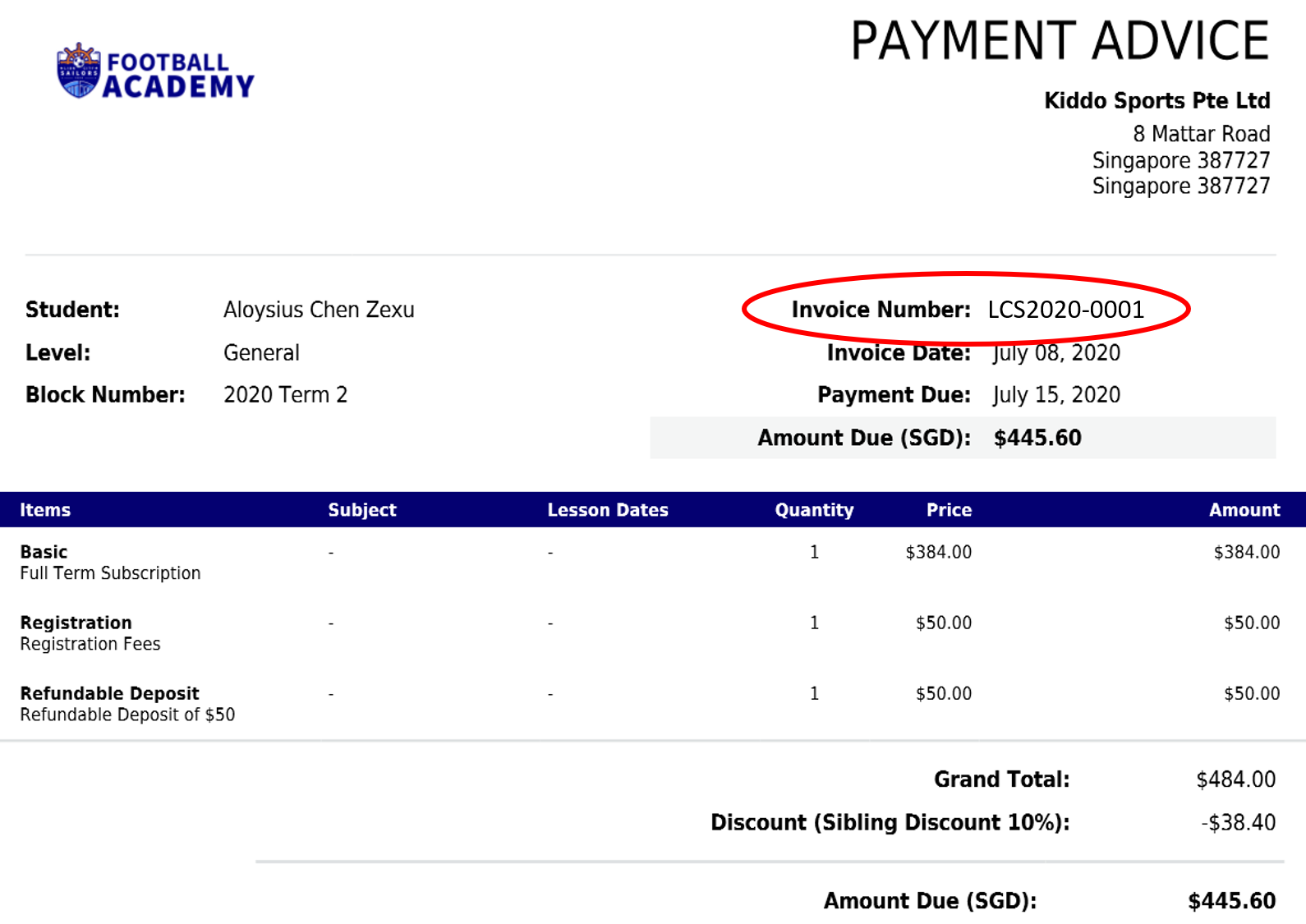Image resolution: width=1306 pixels, height=924 pixels.
Task: Select the Refundable Deposit line item
Action: [x=127, y=704]
